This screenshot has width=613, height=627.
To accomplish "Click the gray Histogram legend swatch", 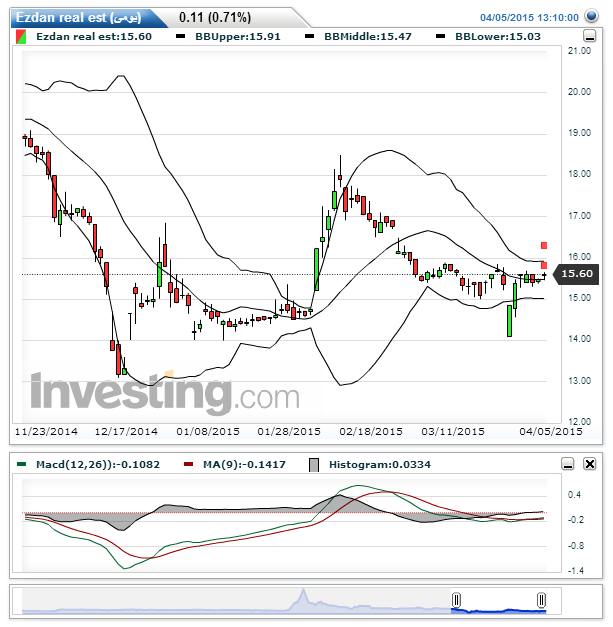I will pos(314,464).
